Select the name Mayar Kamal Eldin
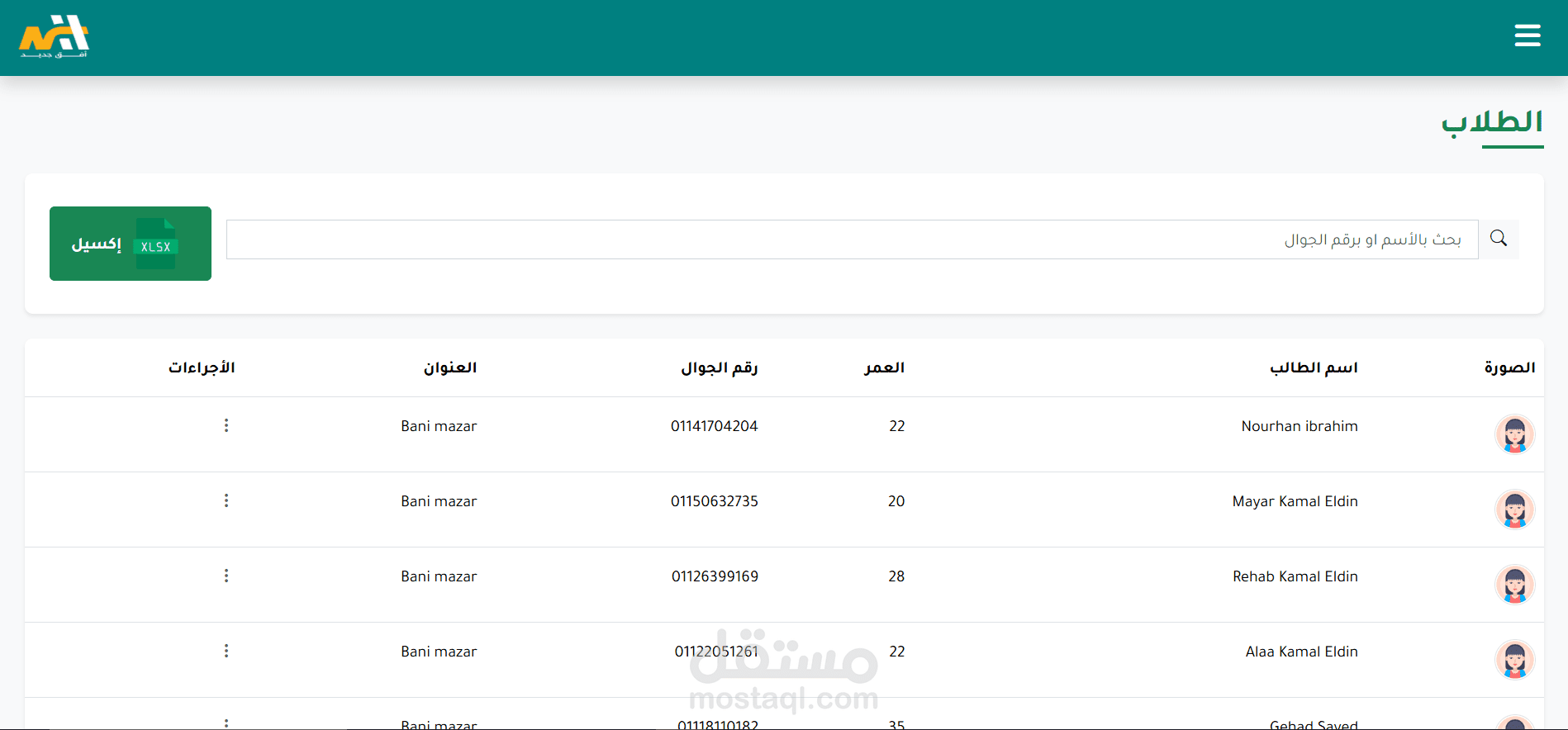The width and height of the screenshot is (1568, 730). [x=1295, y=501]
